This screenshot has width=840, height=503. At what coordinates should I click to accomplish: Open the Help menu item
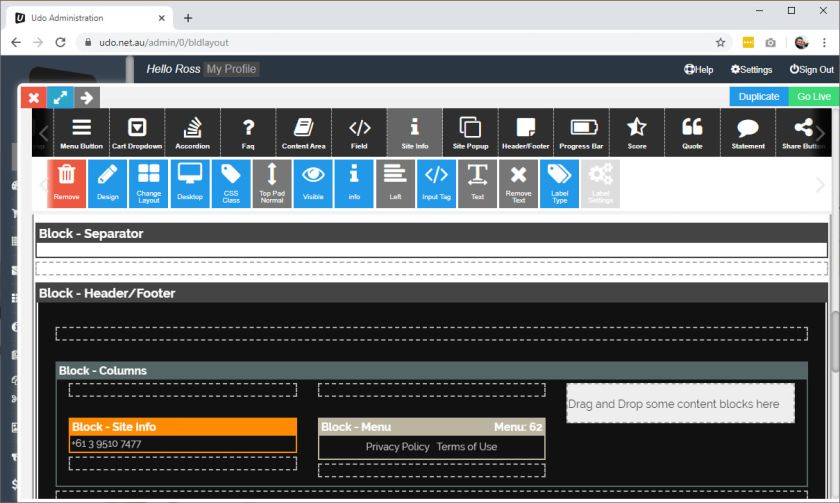coord(698,69)
